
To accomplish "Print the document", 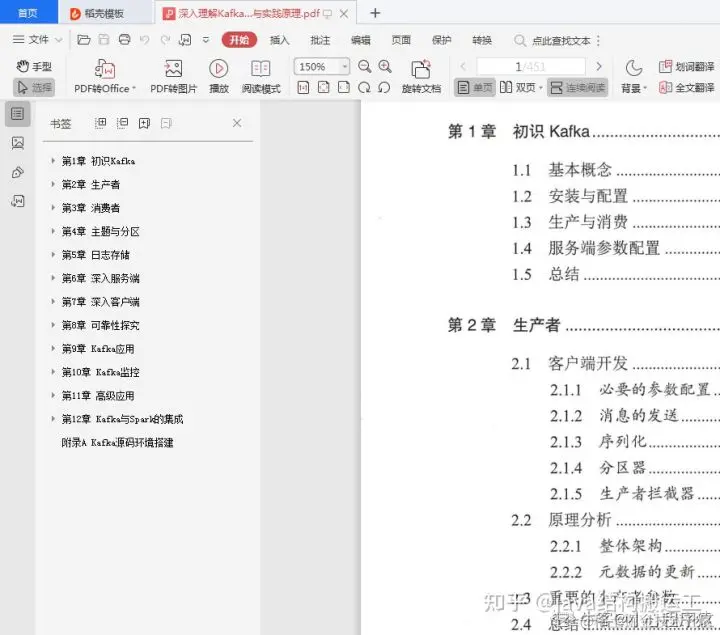I will coord(124,40).
